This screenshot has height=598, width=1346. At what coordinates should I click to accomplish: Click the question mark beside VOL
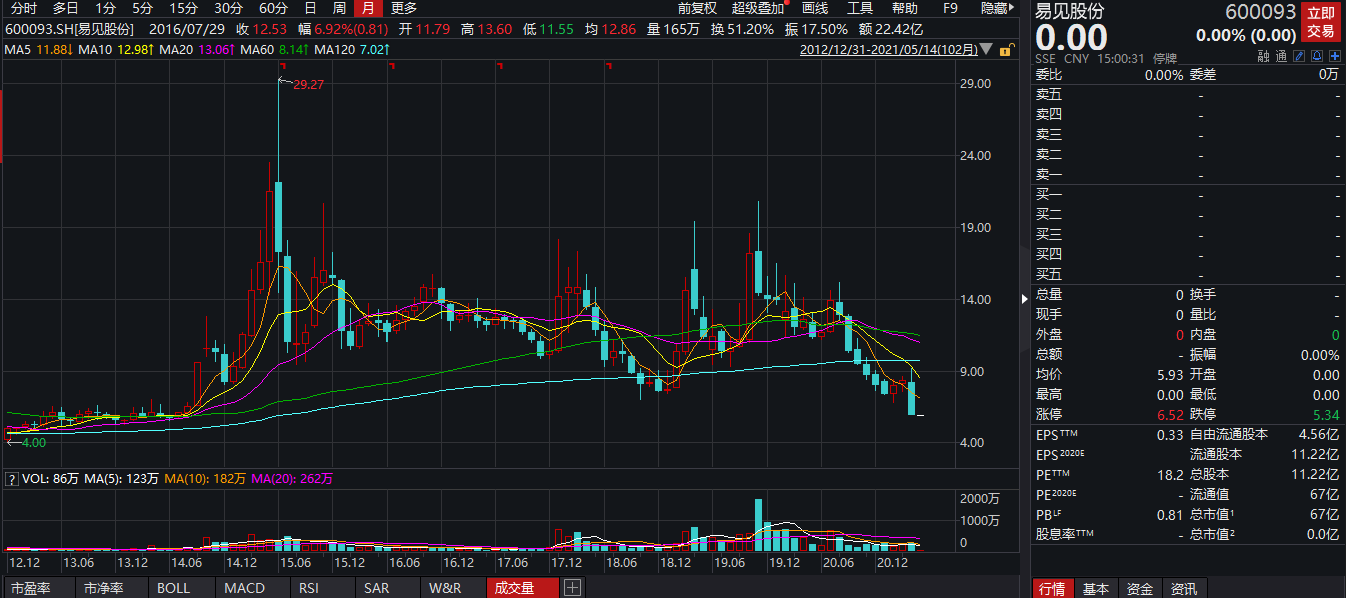(x=11, y=479)
